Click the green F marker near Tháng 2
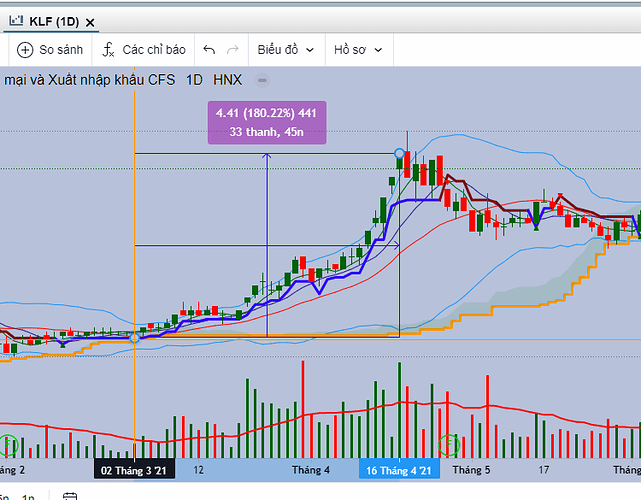 click(7, 445)
